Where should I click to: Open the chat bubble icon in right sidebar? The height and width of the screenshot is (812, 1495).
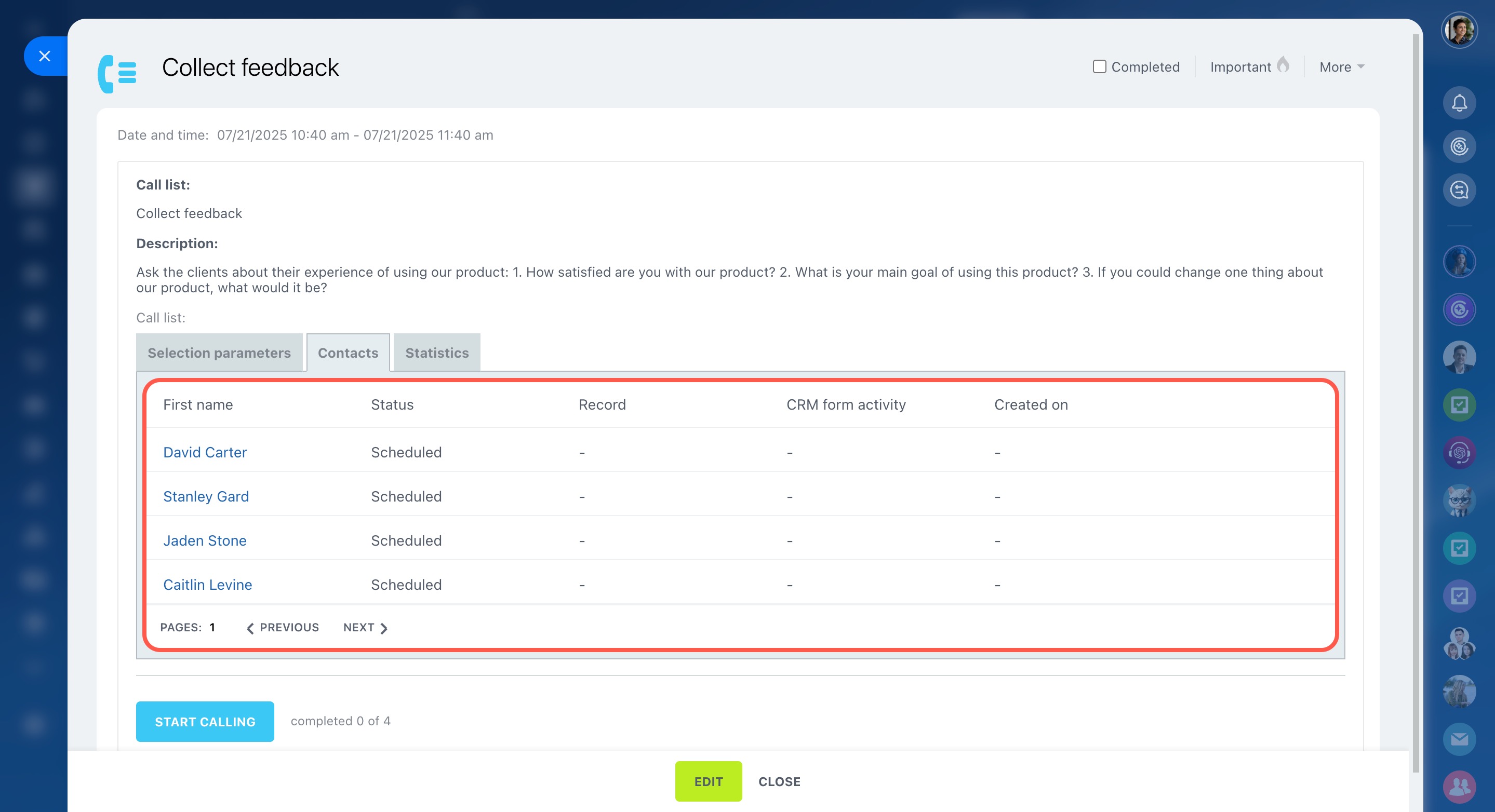(1459, 190)
